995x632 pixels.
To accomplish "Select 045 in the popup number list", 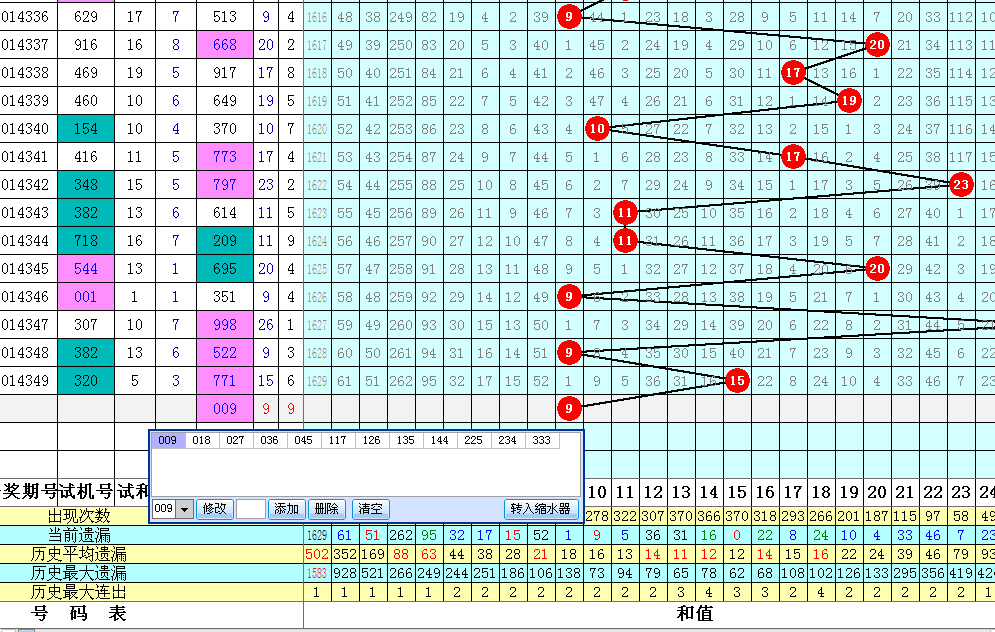I will (x=303, y=440).
